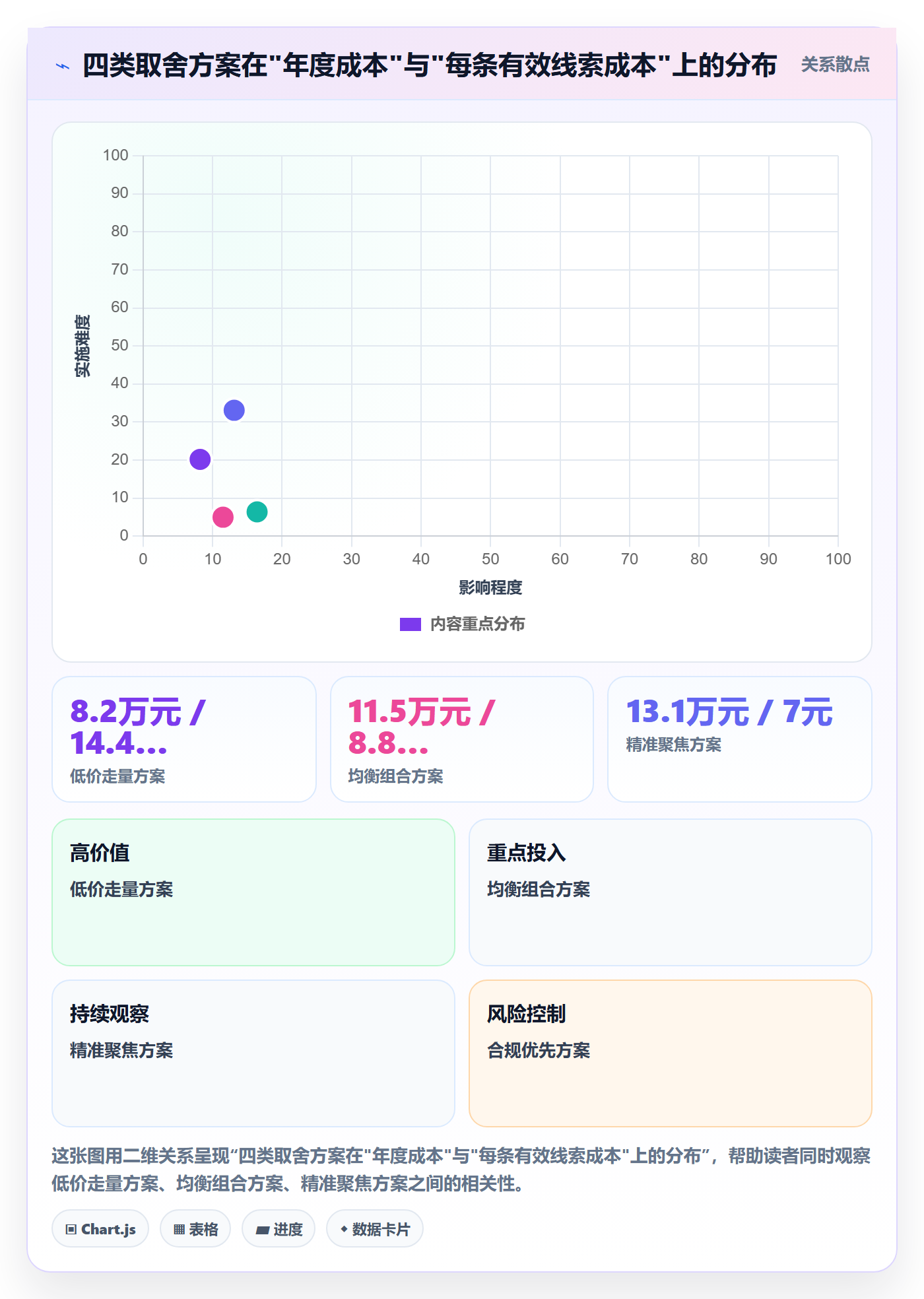Click the pink scatter data point
Image resolution: width=924 pixels, height=1299 pixels.
click(x=223, y=517)
